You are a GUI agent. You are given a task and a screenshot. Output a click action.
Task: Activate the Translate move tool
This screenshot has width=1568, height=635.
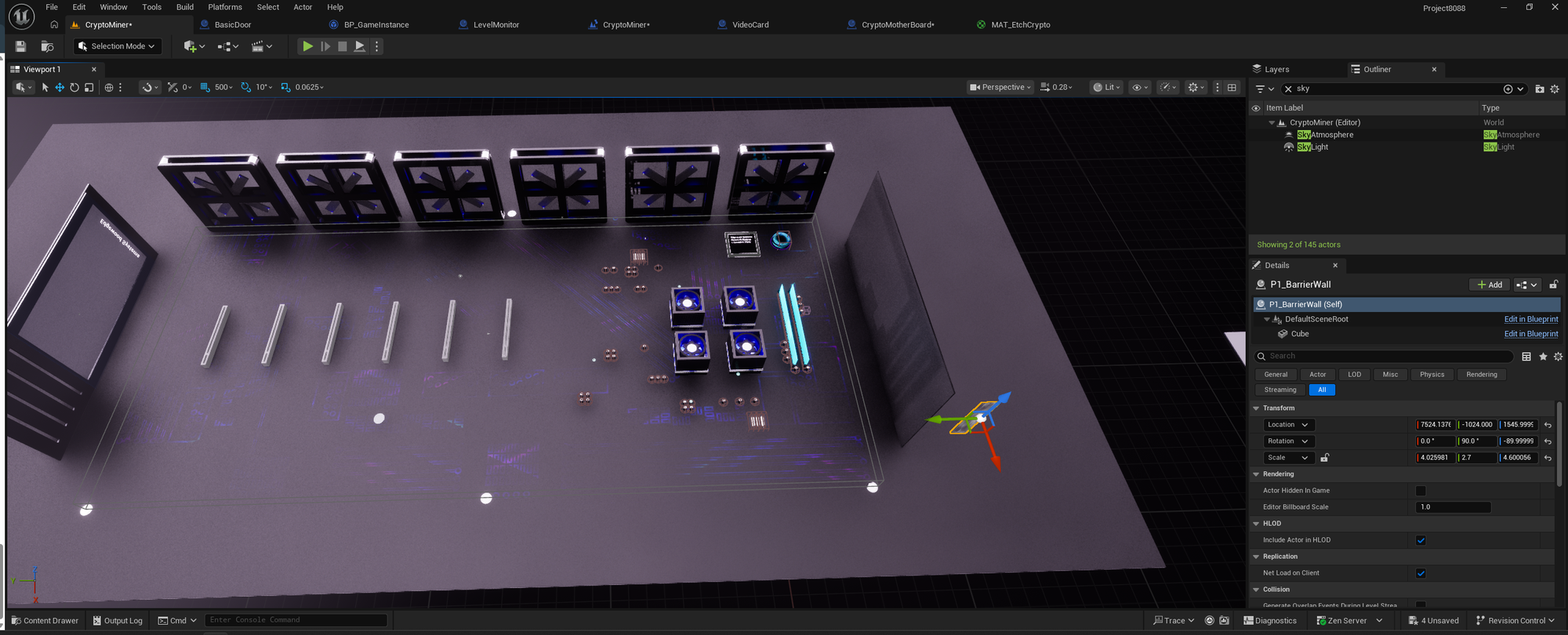point(60,87)
